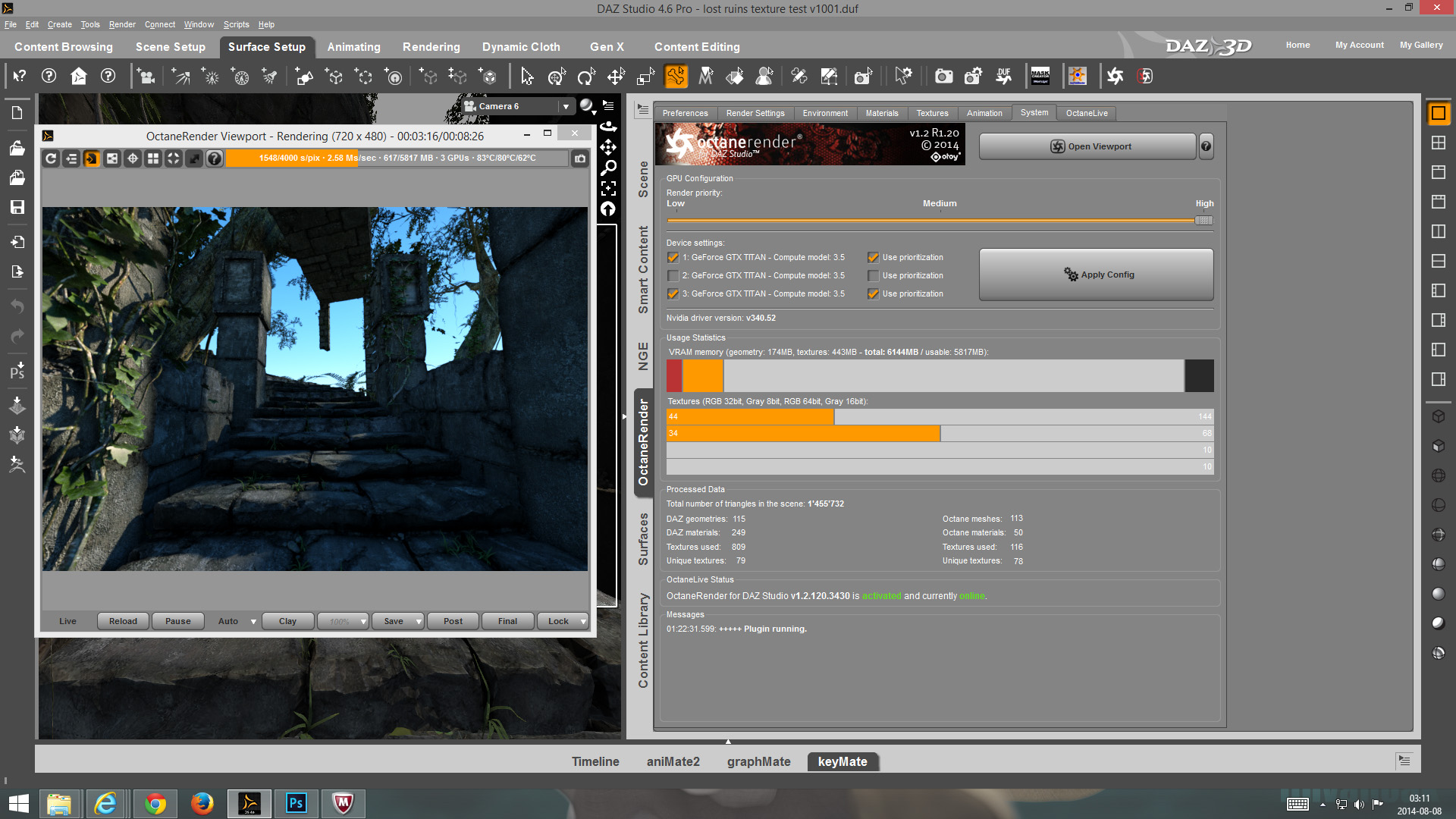Click the Pause render button
The height and width of the screenshot is (819, 1456).
coord(177,621)
